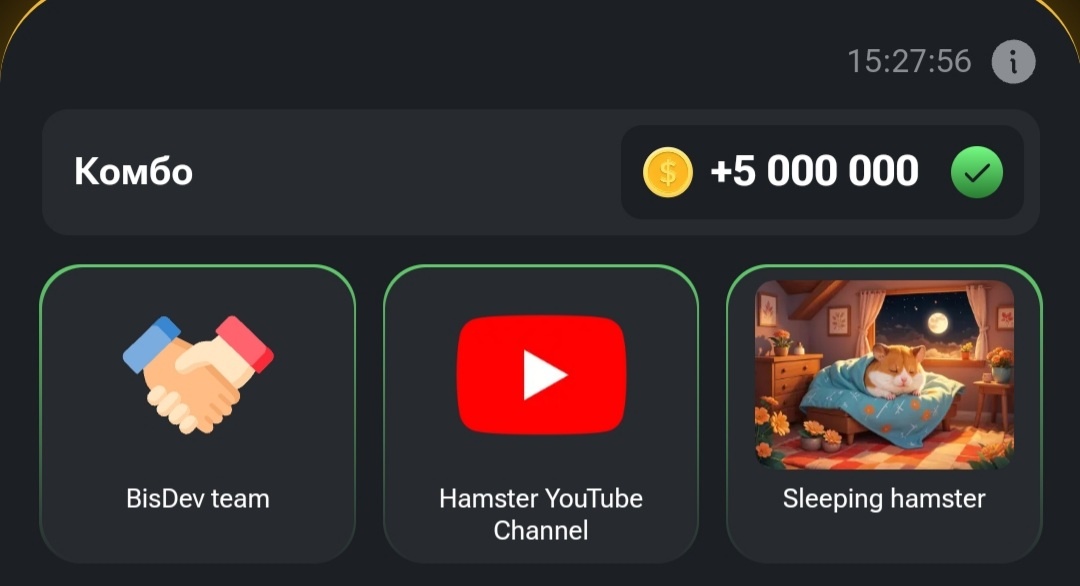Tap the gold dollar coin icon
This screenshot has width=1080, height=586.
click(667, 172)
